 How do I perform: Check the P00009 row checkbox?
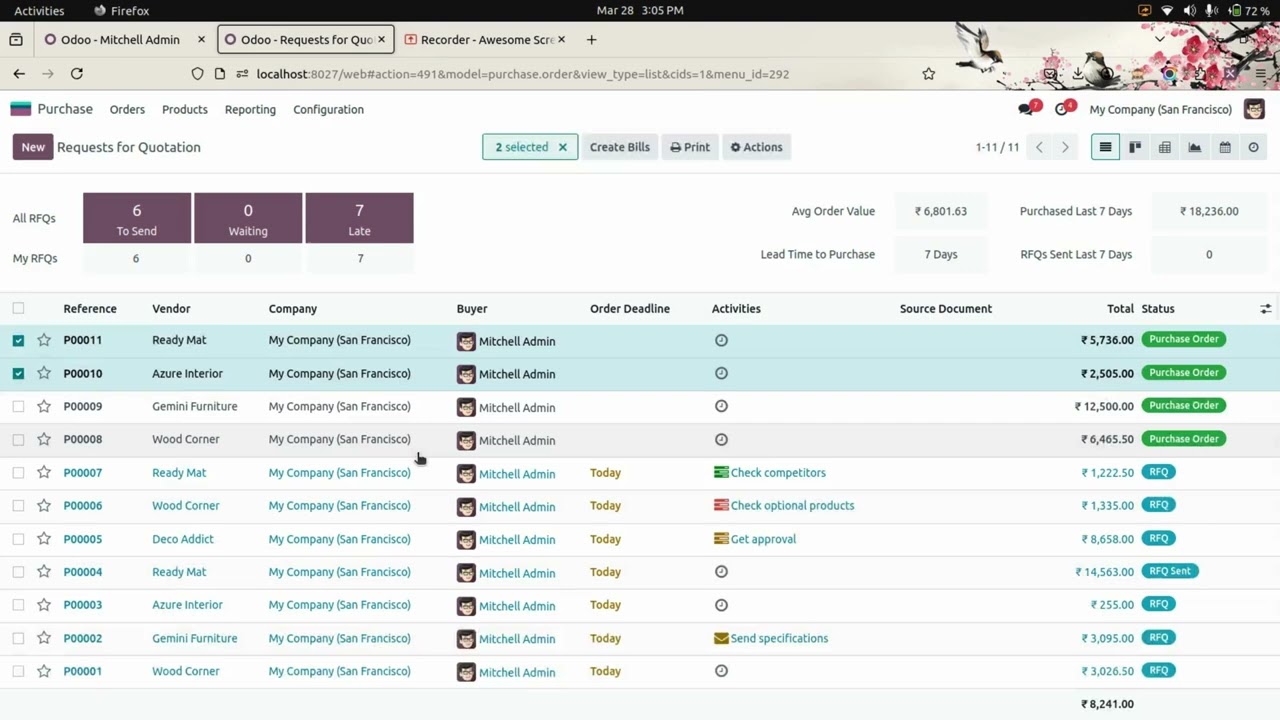[18, 406]
